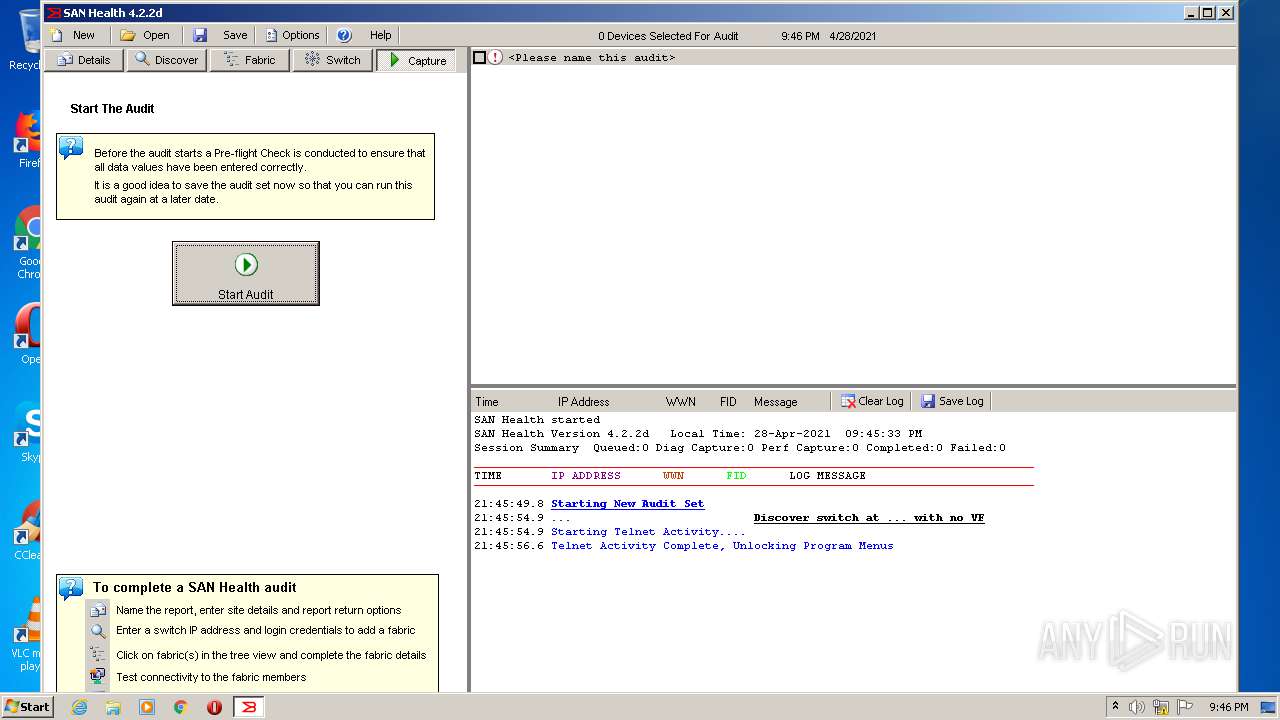Click 'Test connectivity to the fabric members' text
The image size is (1280, 720).
pos(211,677)
